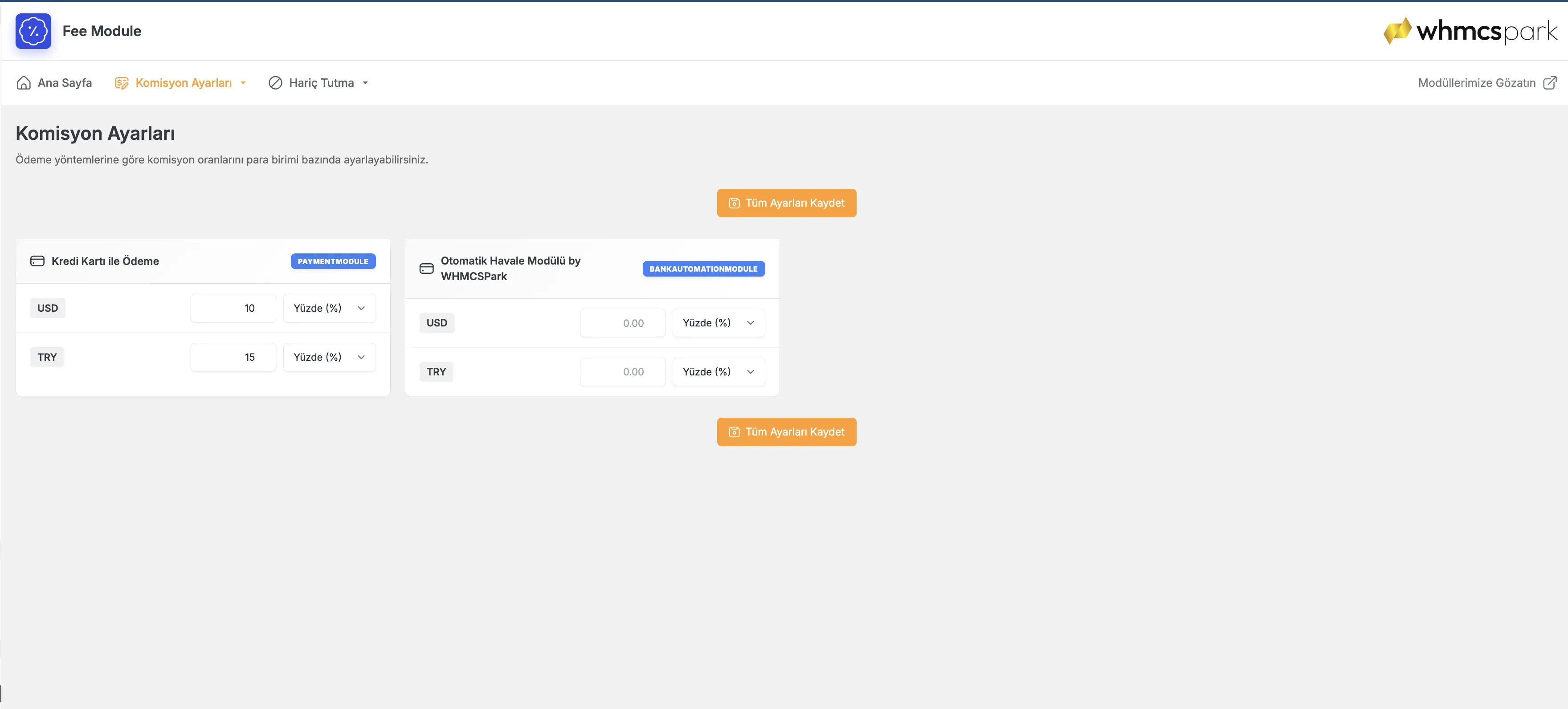Open Otomatik Havale USD fee type dropdown
1568x709 pixels.
(x=718, y=323)
